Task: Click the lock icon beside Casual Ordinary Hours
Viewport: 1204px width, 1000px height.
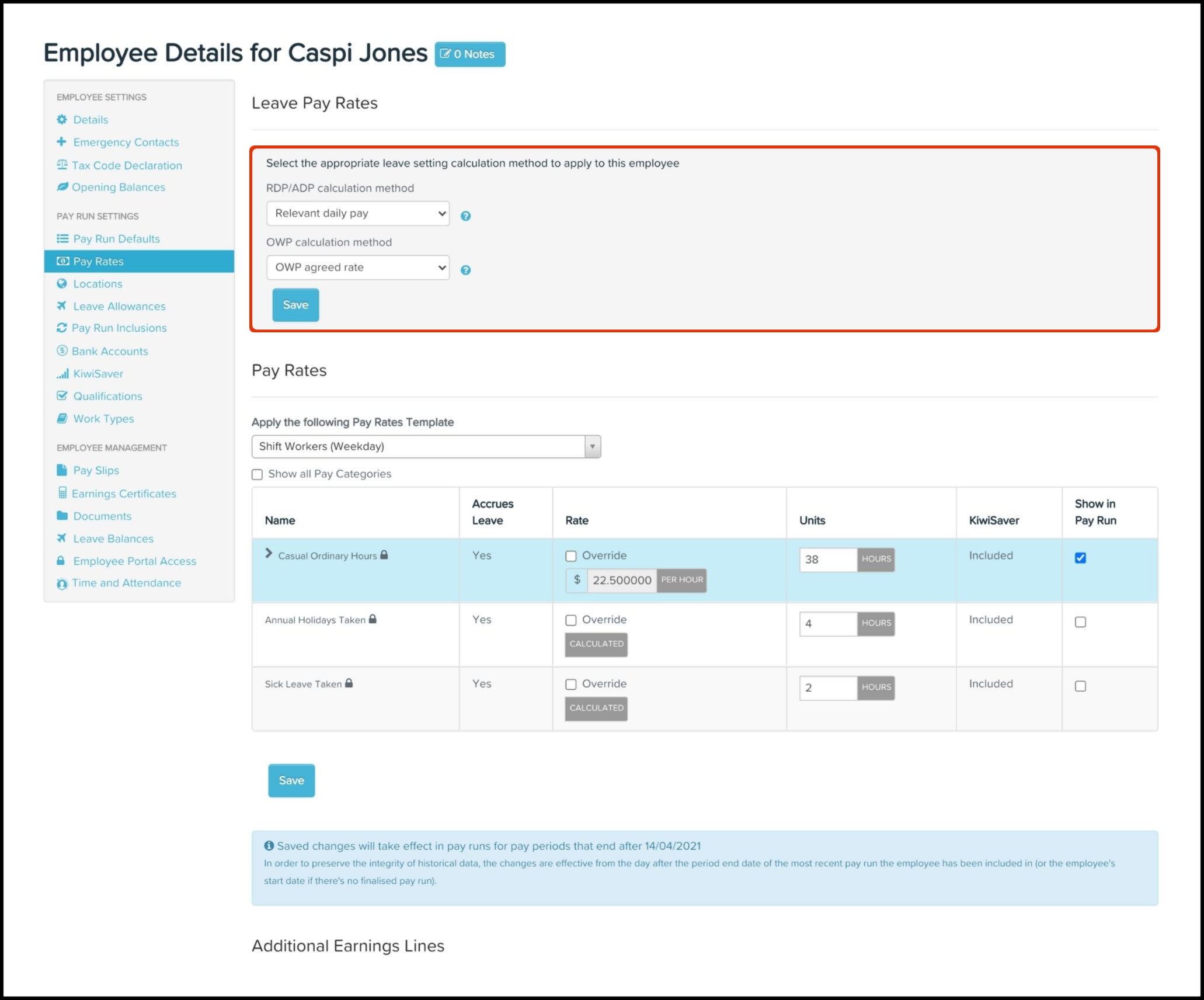Action: 384,555
